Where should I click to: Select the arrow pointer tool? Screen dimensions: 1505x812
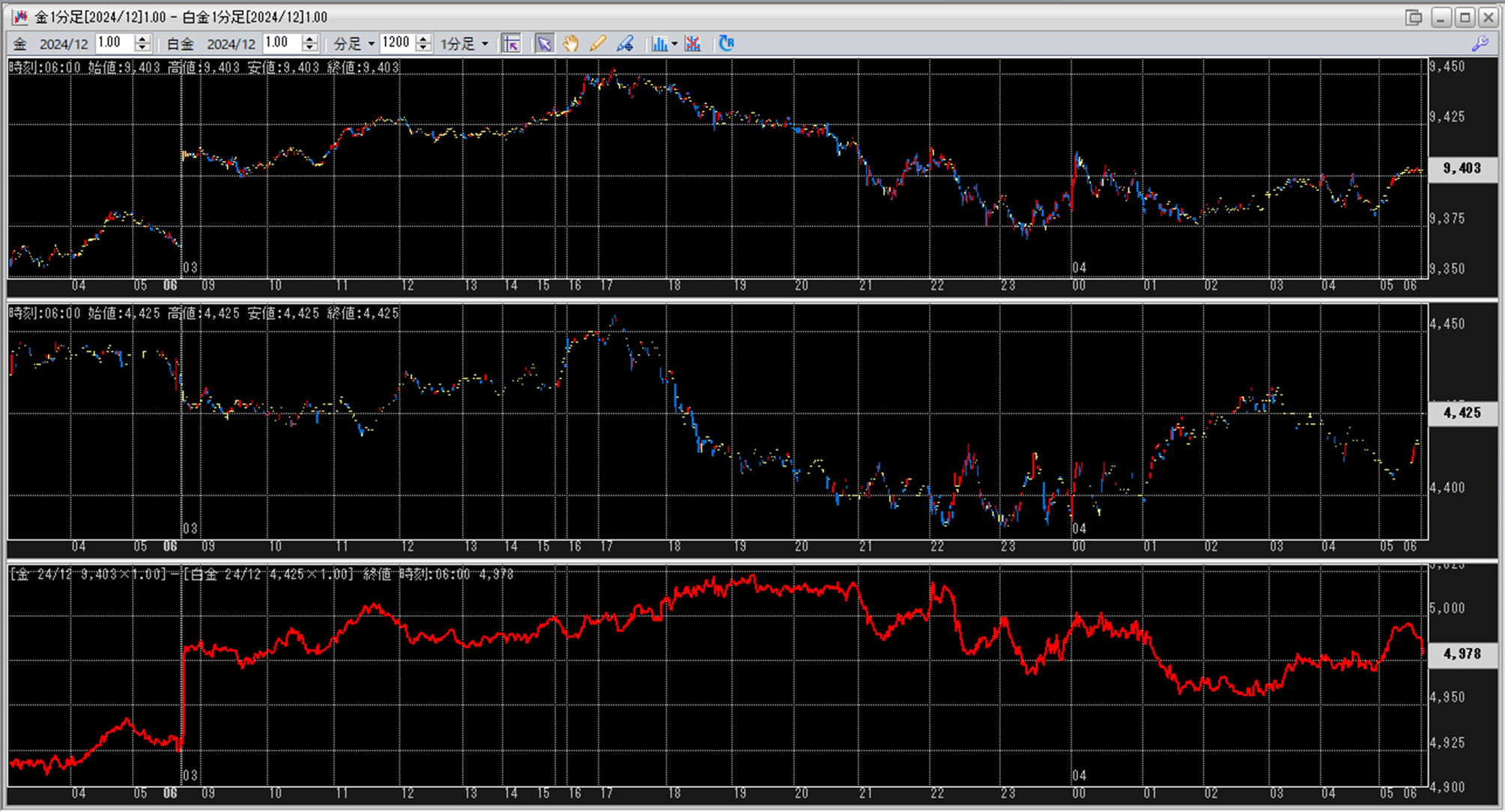pyautogui.click(x=544, y=43)
